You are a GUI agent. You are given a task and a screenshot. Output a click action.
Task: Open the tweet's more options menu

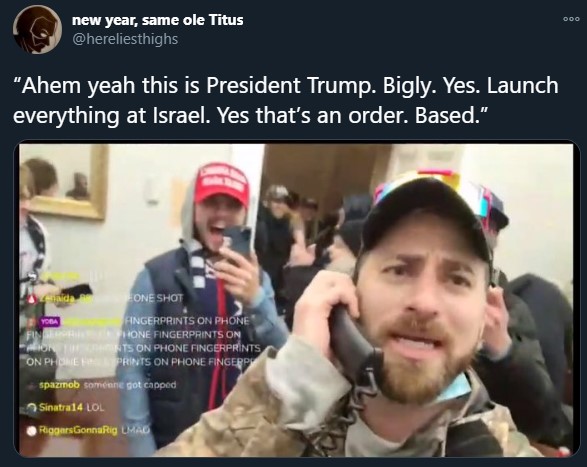pos(571,19)
